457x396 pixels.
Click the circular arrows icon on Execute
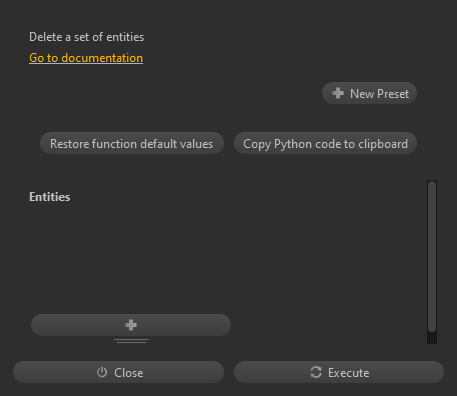pos(316,372)
